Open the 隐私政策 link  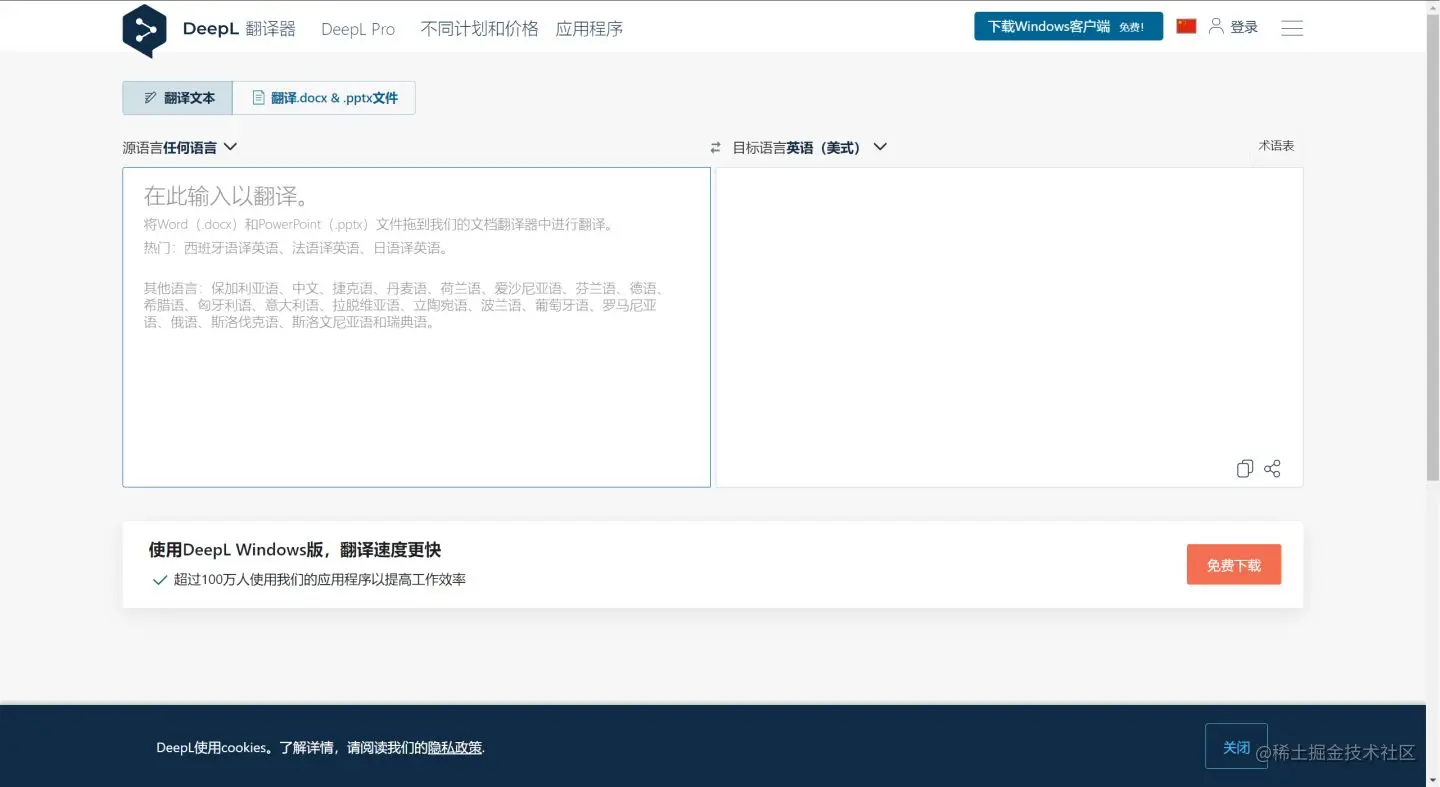(x=455, y=748)
